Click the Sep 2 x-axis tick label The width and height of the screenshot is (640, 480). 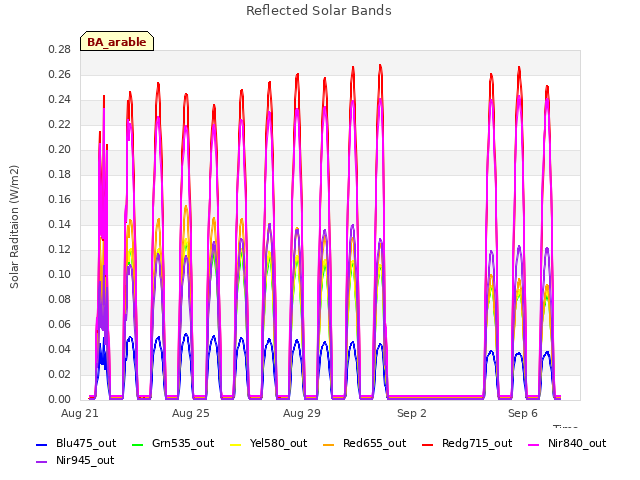pyautogui.click(x=412, y=413)
